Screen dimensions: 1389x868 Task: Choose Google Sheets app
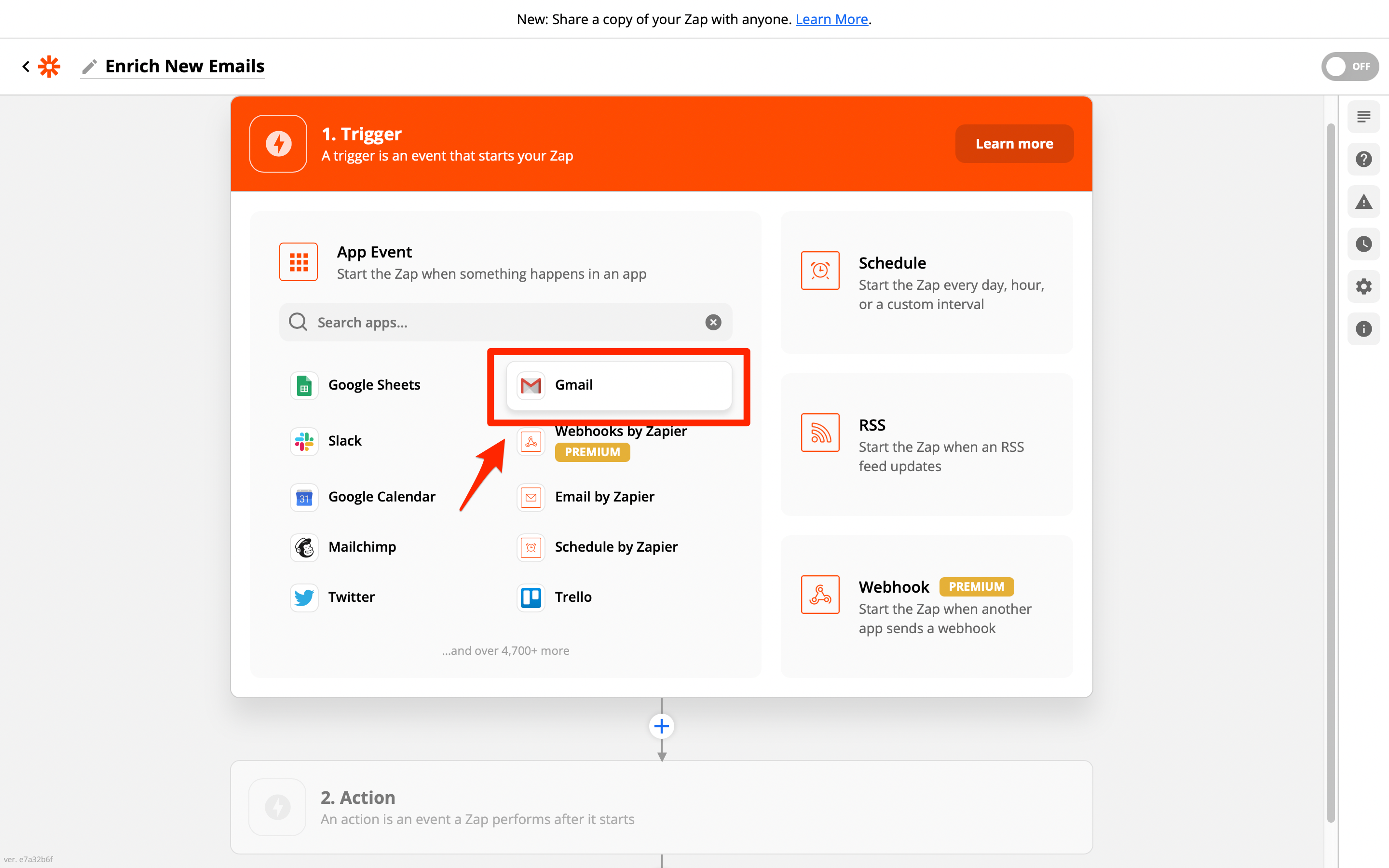tap(373, 385)
